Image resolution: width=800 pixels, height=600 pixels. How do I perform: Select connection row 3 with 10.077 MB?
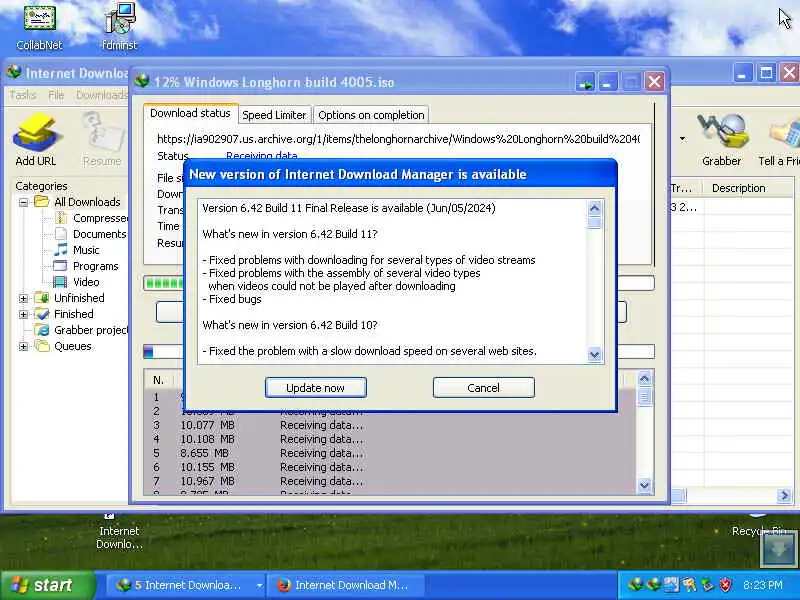coord(390,425)
